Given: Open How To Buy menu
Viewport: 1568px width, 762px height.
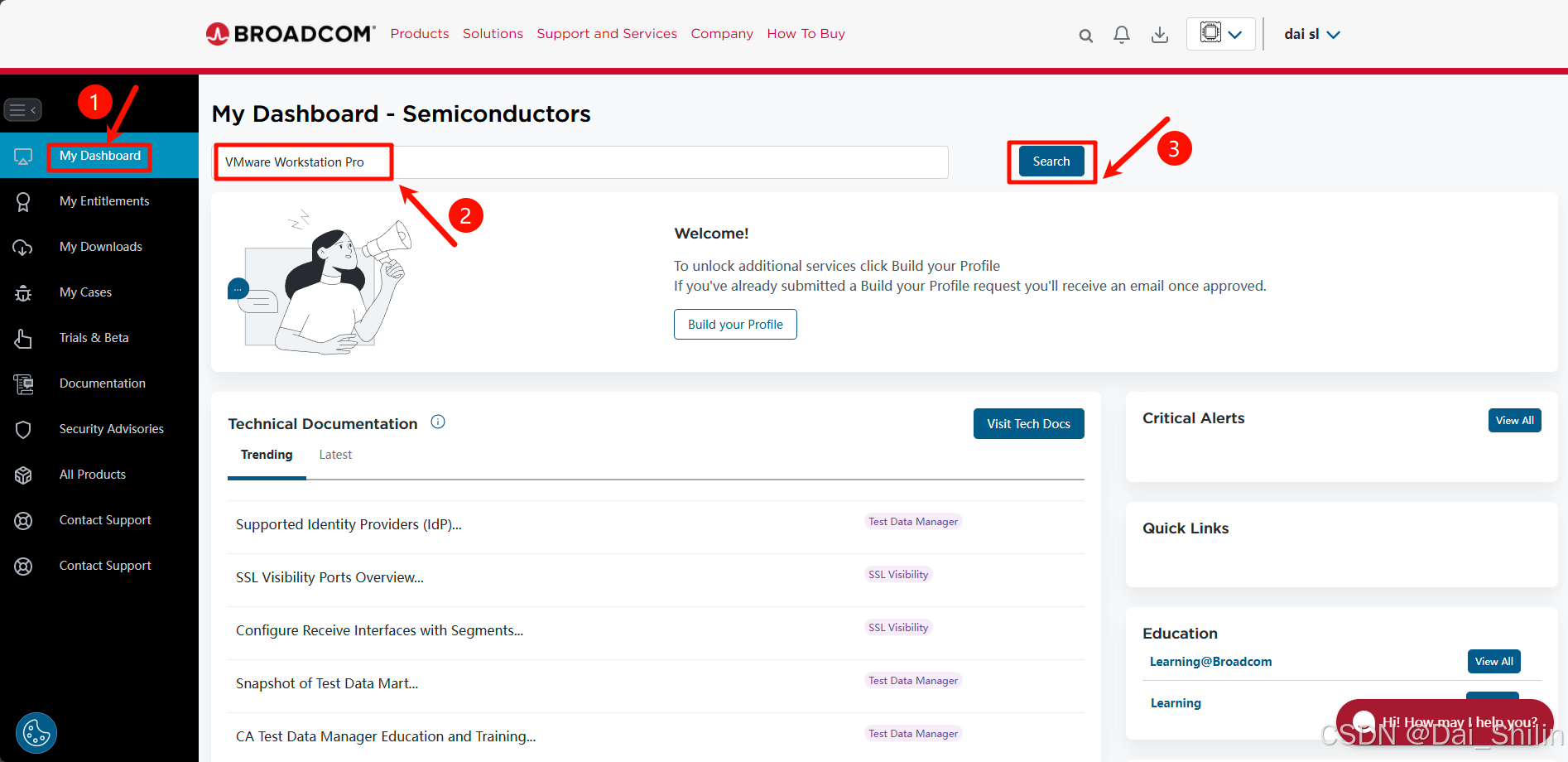Looking at the screenshot, I should [806, 34].
